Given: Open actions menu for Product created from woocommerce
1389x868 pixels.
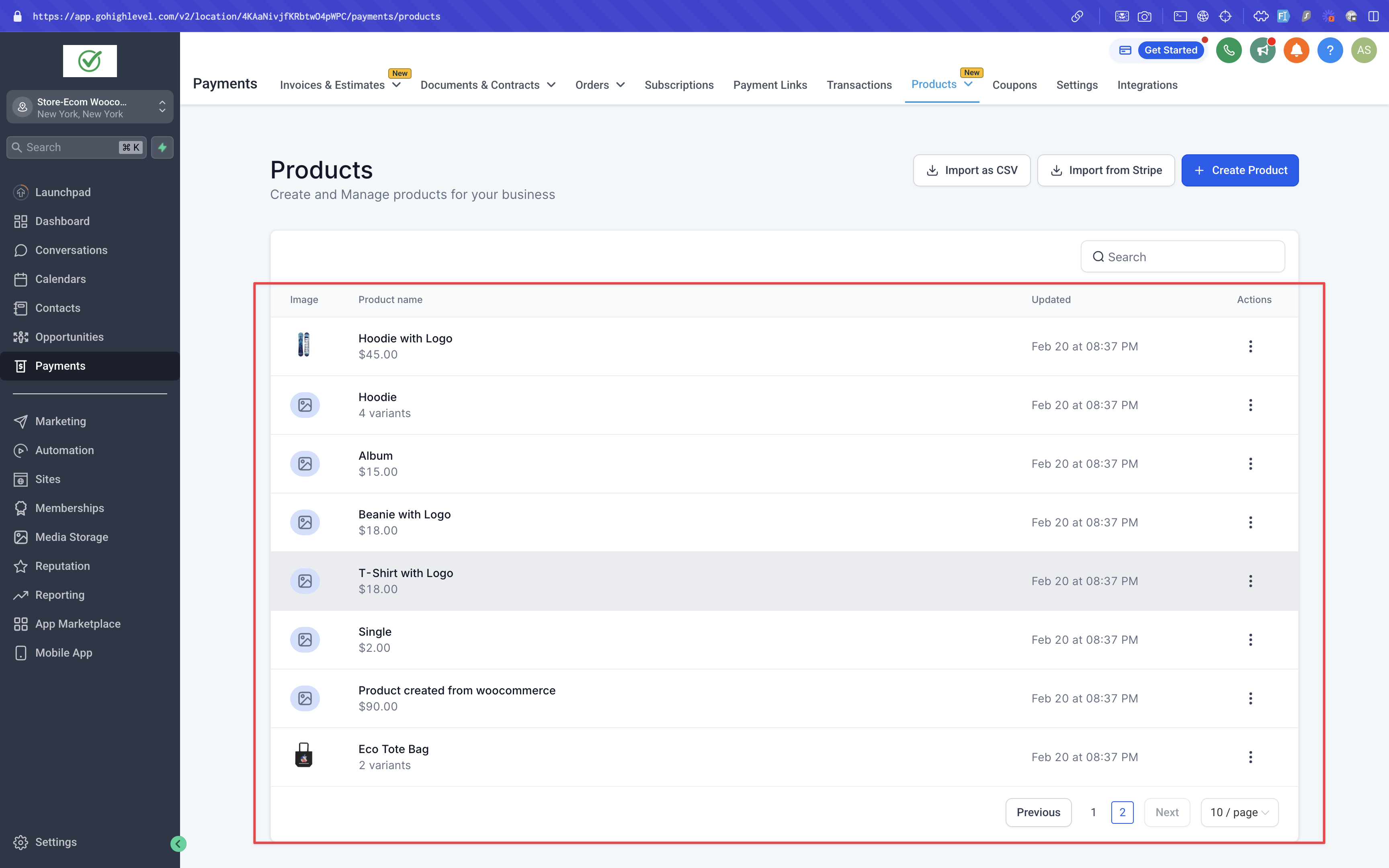Looking at the screenshot, I should coord(1251,699).
